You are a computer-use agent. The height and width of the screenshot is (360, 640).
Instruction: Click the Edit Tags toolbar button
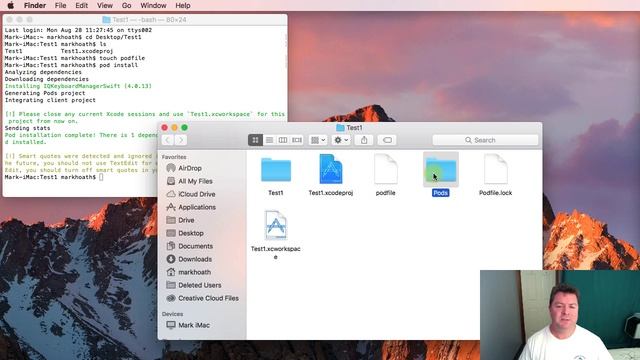click(x=387, y=140)
